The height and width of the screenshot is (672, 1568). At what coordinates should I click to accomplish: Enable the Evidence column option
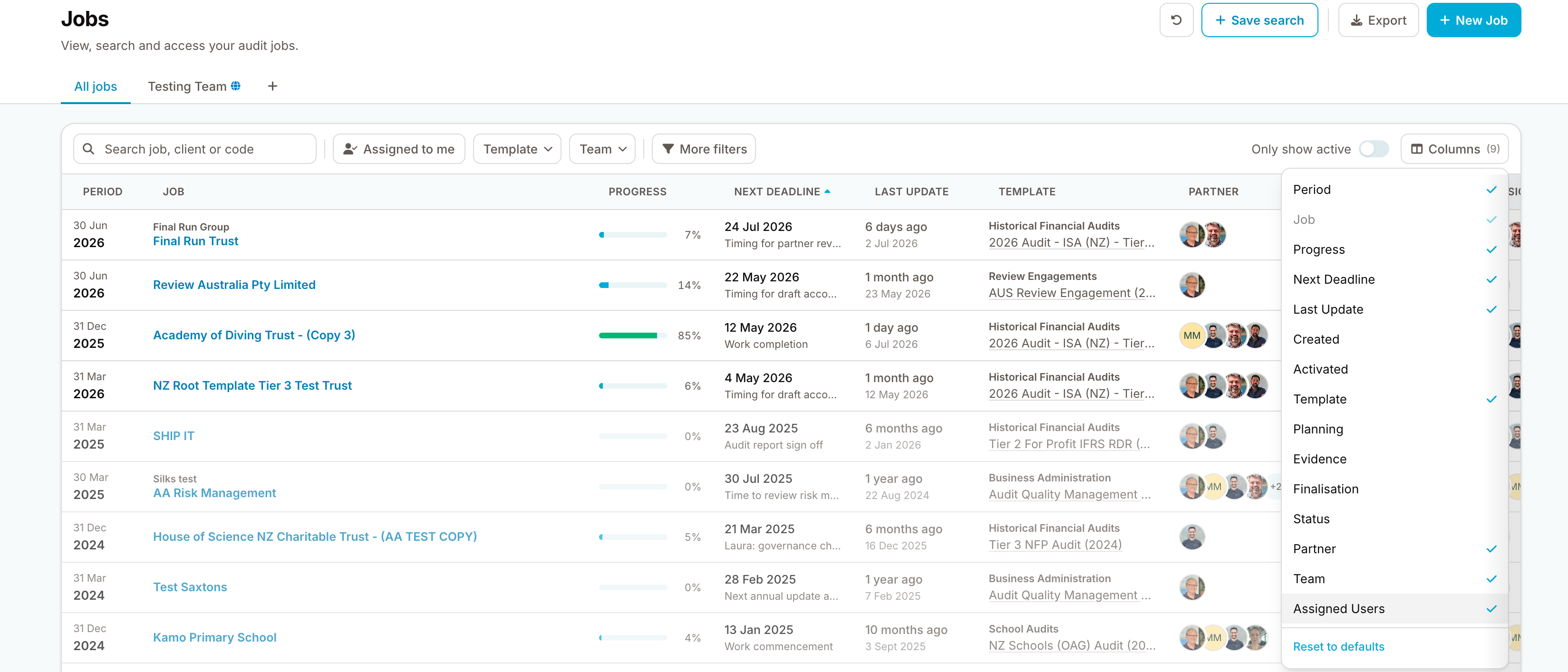[x=1394, y=459]
